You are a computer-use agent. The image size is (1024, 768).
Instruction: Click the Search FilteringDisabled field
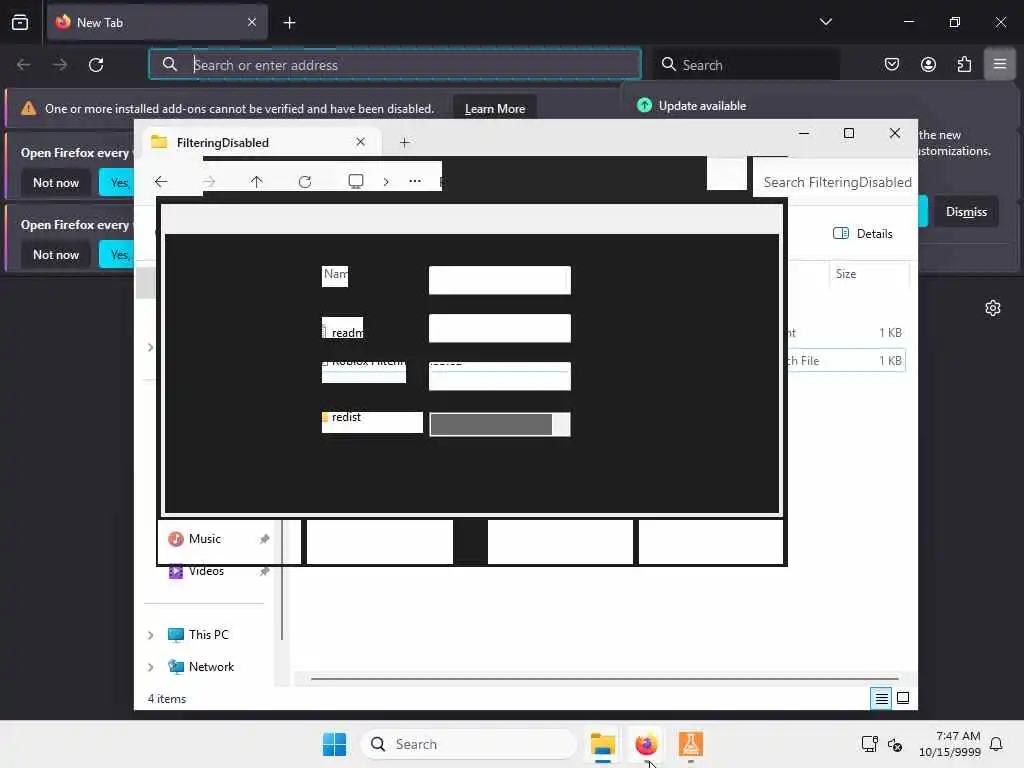pyautogui.click(x=836, y=182)
